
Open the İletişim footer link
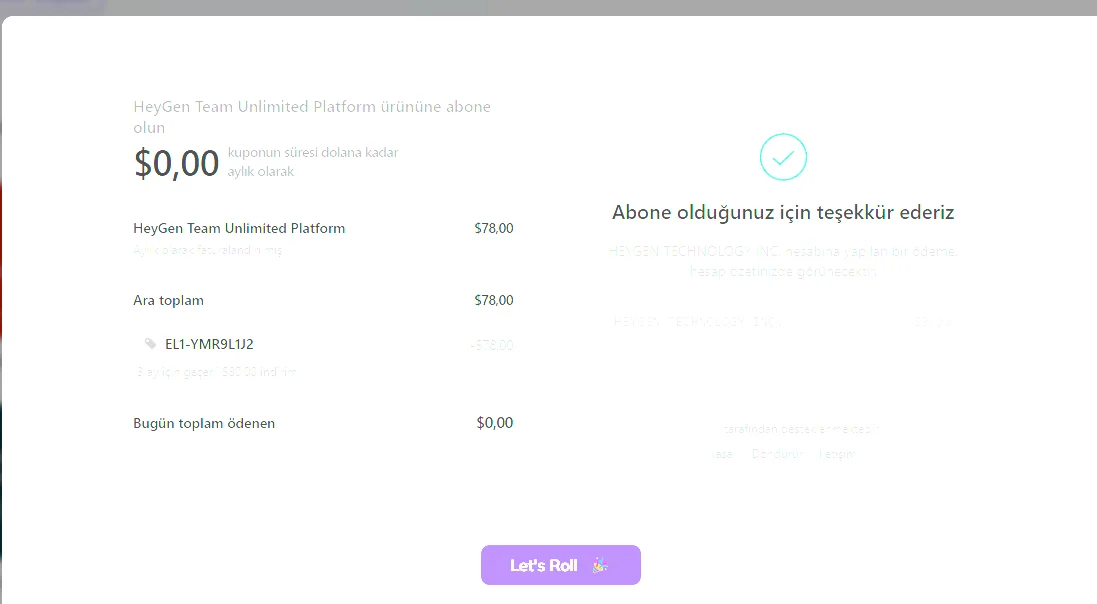coord(836,454)
